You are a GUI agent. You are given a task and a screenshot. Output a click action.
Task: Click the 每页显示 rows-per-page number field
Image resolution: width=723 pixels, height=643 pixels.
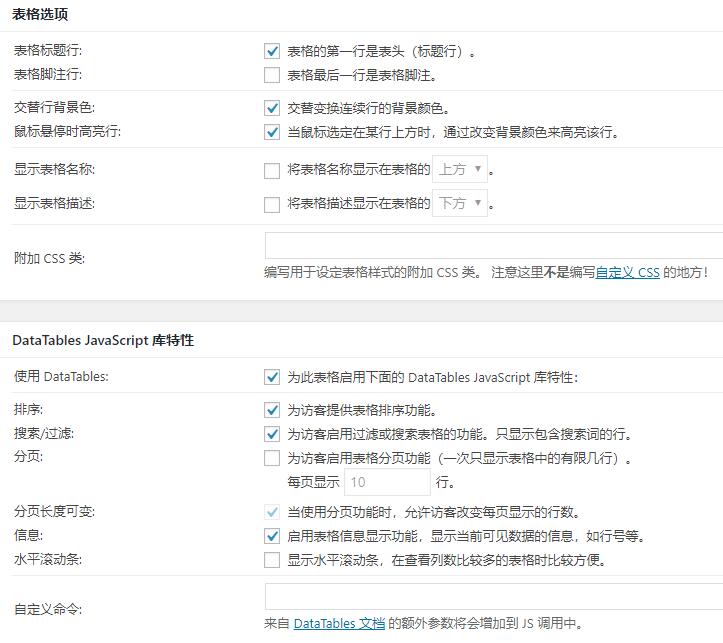[x=387, y=482]
